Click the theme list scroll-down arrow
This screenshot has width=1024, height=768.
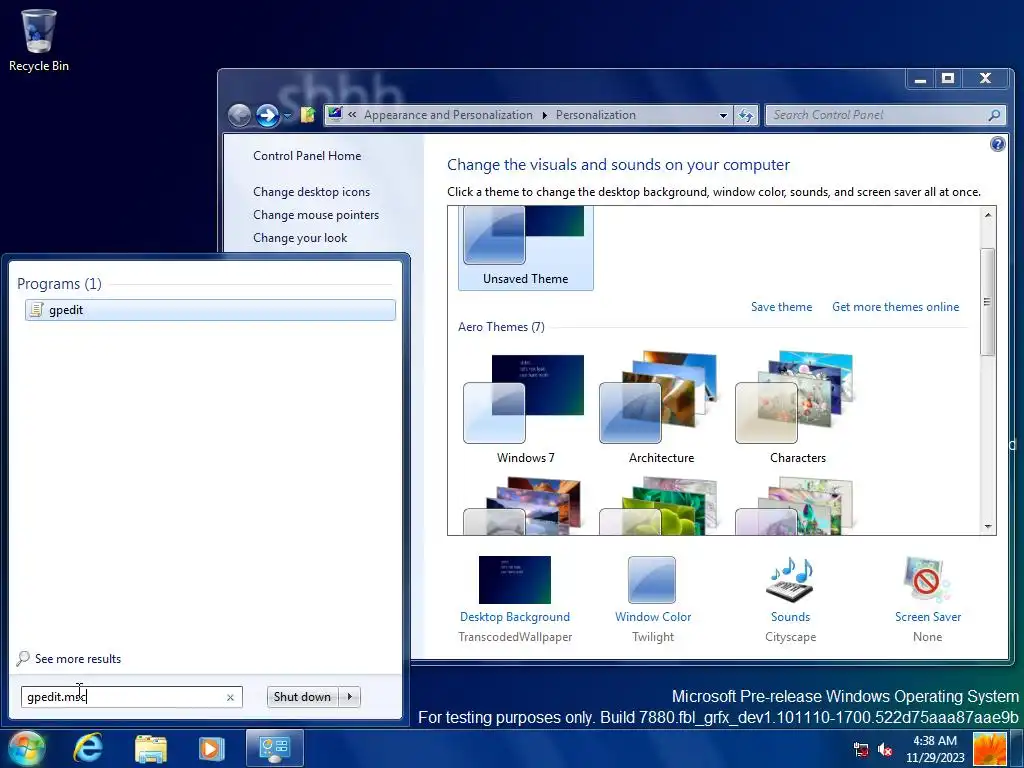click(987, 526)
